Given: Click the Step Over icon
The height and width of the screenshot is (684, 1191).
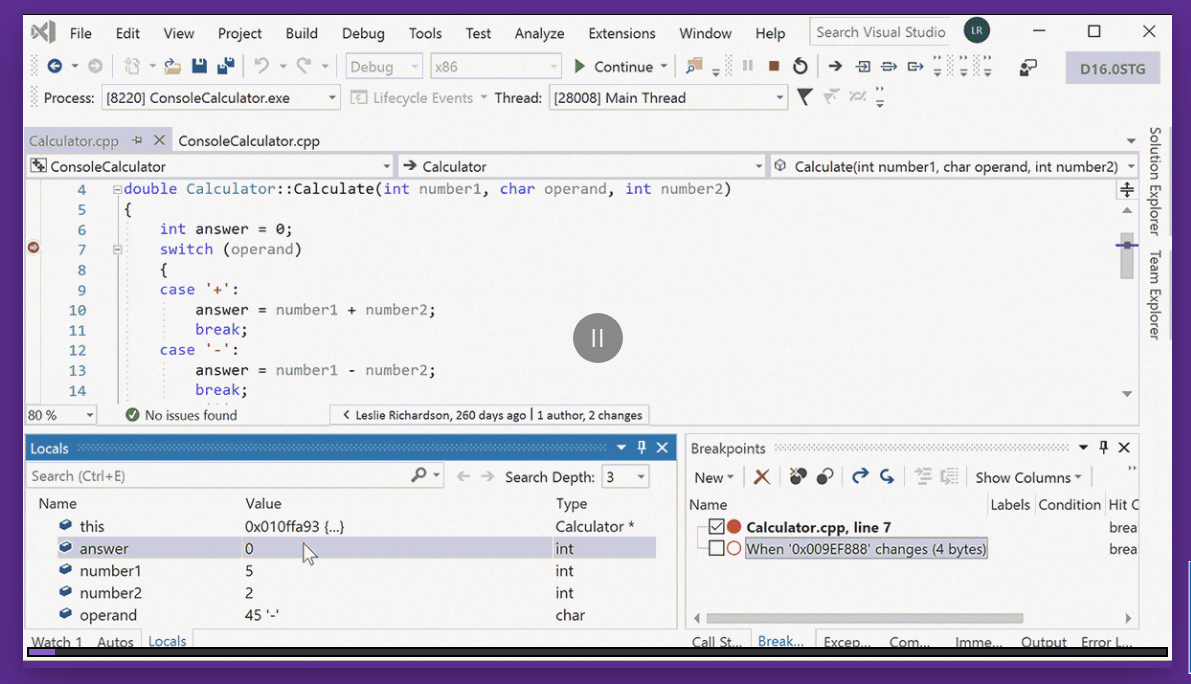Looking at the screenshot, I should pyautogui.click(x=889, y=66).
